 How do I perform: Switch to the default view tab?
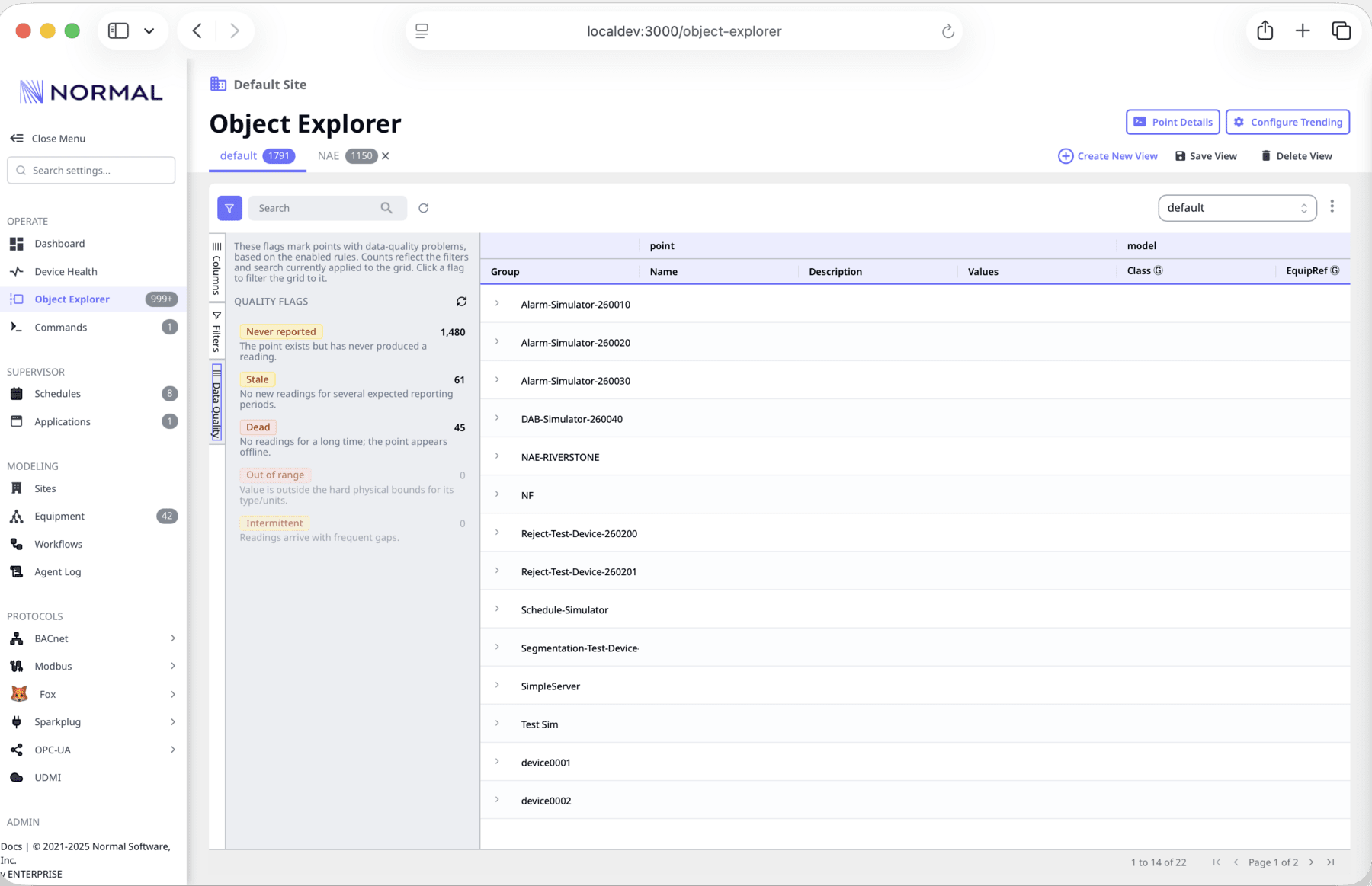[257, 156]
